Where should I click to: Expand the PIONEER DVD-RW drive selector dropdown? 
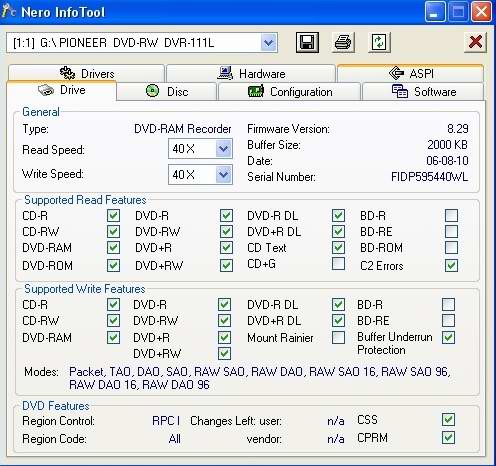[x=268, y=43]
